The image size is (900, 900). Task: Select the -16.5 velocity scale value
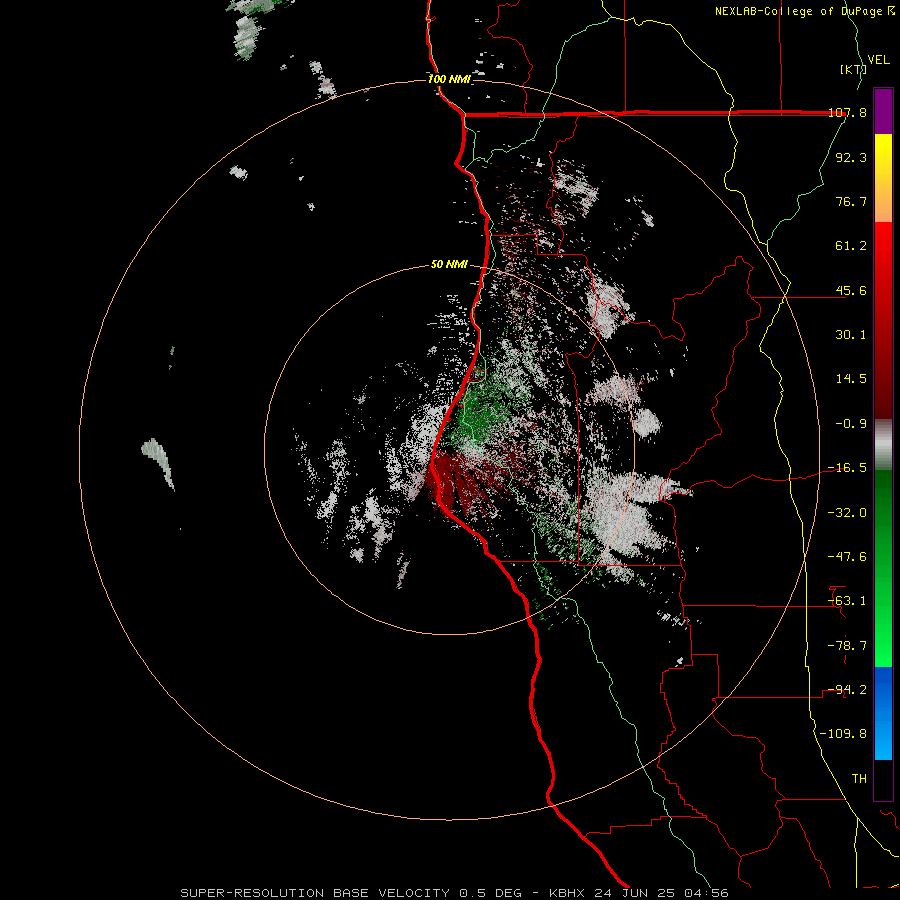click(847, 468)
